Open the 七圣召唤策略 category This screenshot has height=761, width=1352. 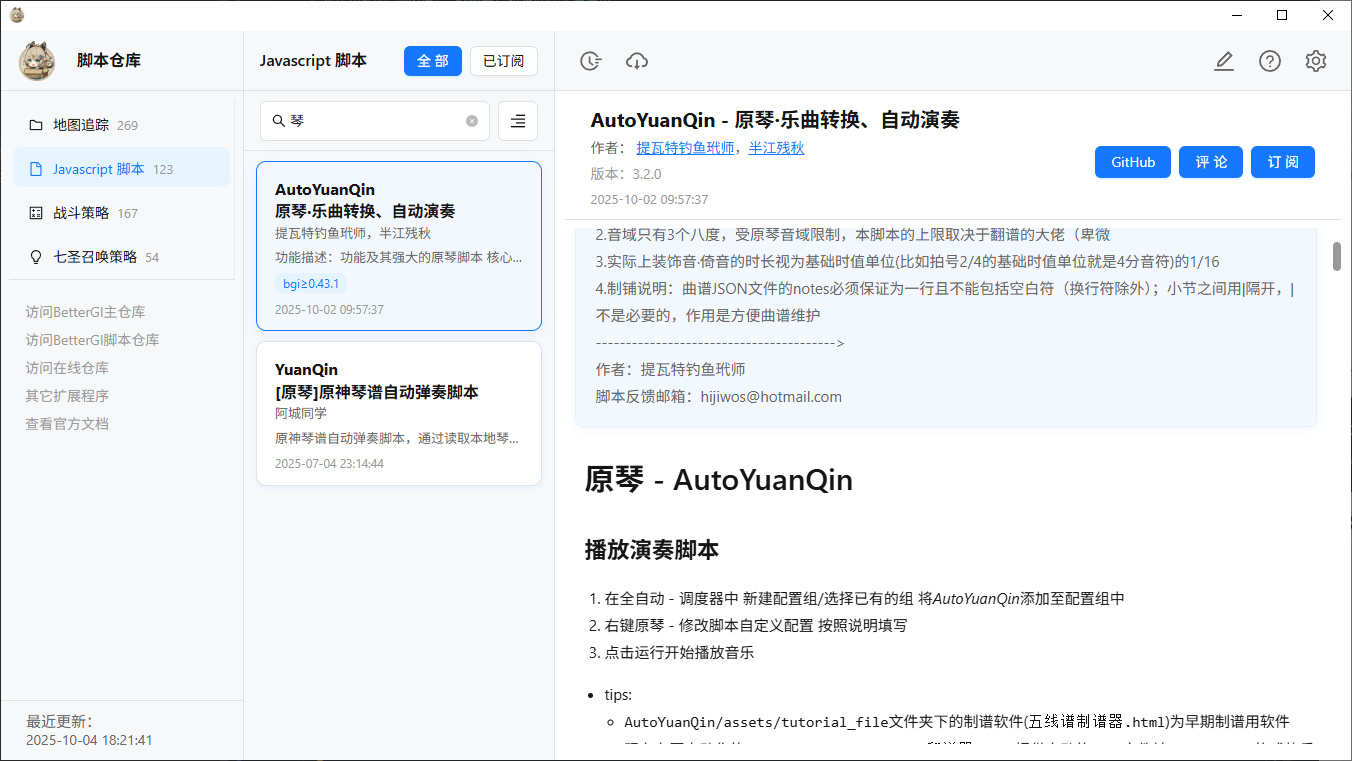pos(95,257)
